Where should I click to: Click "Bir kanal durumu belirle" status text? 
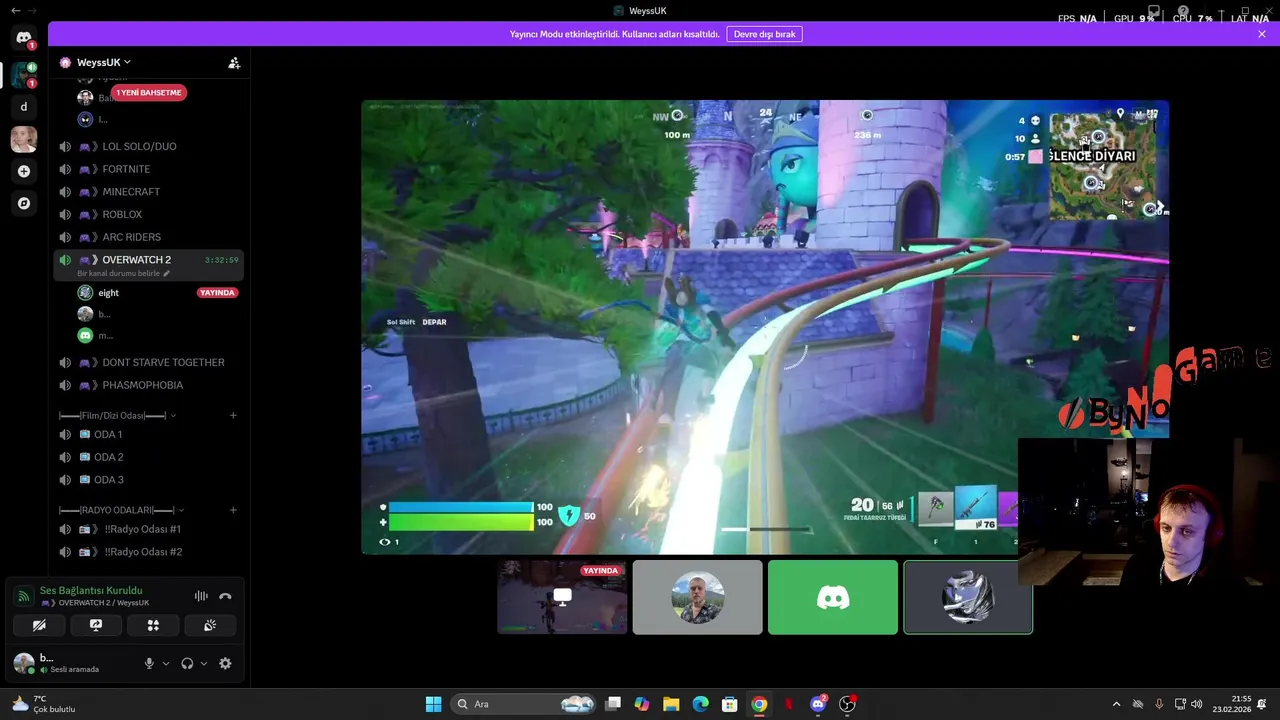click(118, 273)
